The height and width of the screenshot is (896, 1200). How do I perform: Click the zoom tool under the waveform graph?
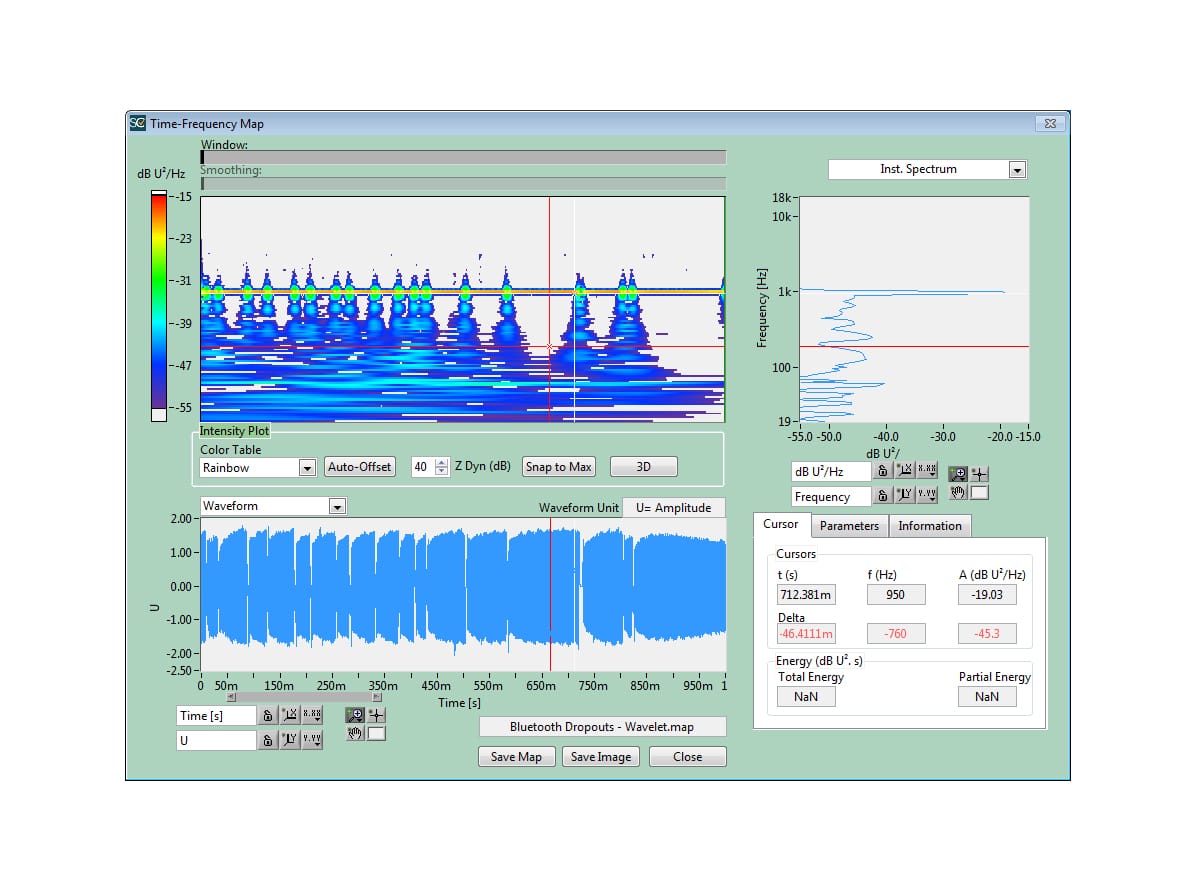coord(354,715)
